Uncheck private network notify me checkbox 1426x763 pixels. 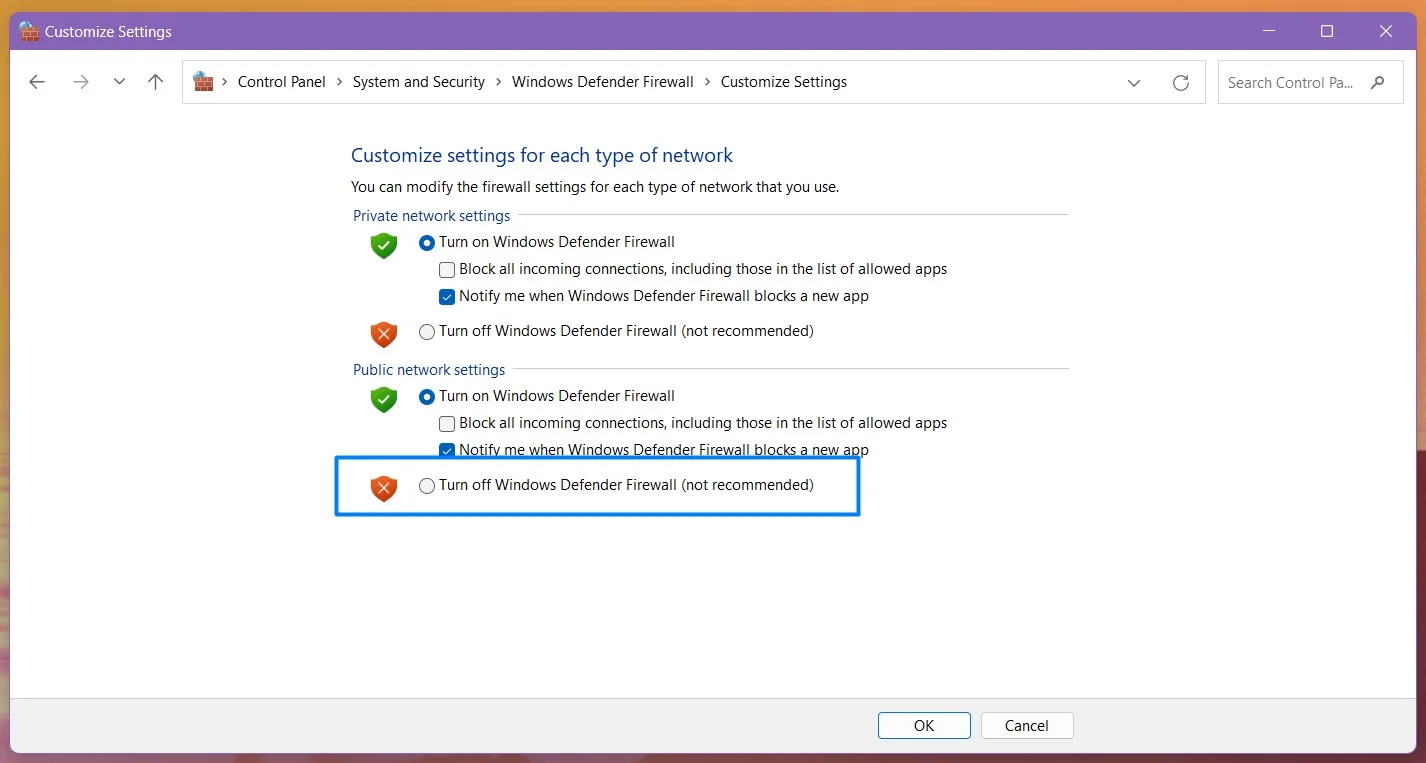(x=447, y=296)
